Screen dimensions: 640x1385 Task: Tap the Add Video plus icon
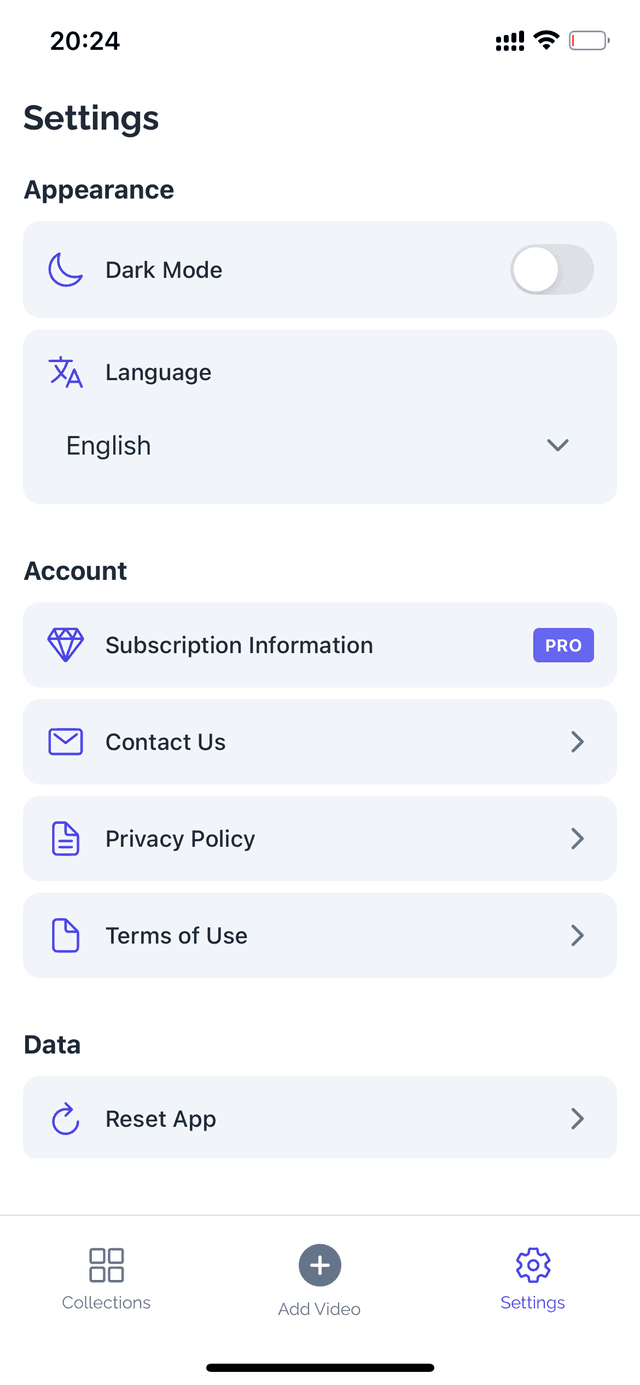(x=320, y=1266)
